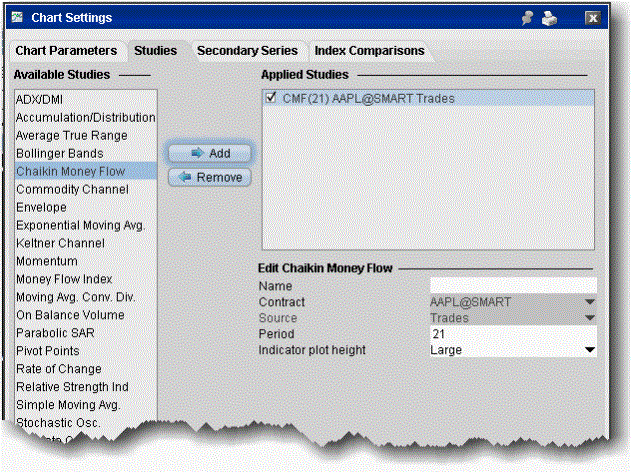Click the Name input field
Image resolution: width=631 pixels, height=472 pixels.
[510, 286]
